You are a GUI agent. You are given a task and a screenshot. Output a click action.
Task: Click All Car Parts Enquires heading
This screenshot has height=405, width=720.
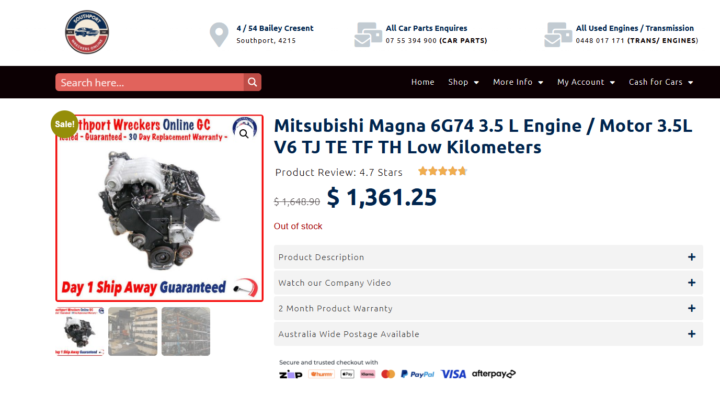pyautogui.click(x=426, y=28)
